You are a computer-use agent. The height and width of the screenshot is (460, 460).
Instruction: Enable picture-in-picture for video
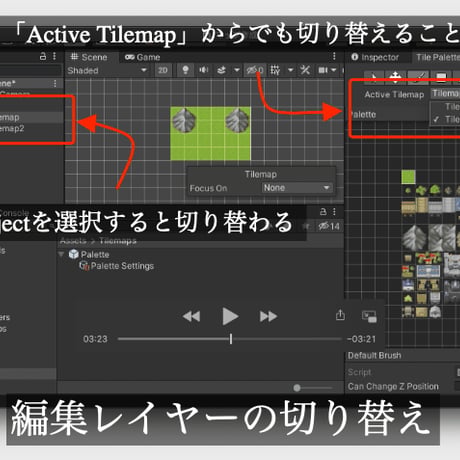pos(369,316)
